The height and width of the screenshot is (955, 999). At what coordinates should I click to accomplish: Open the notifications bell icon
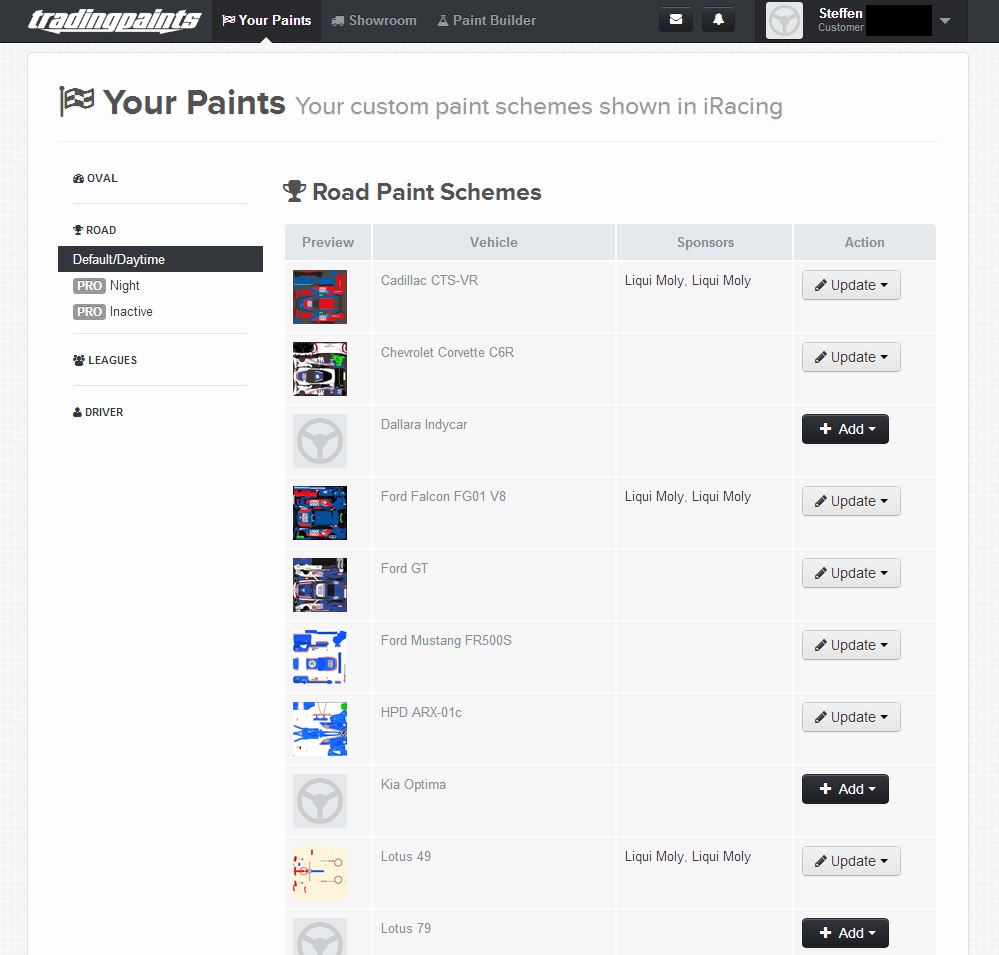(718, 20)
